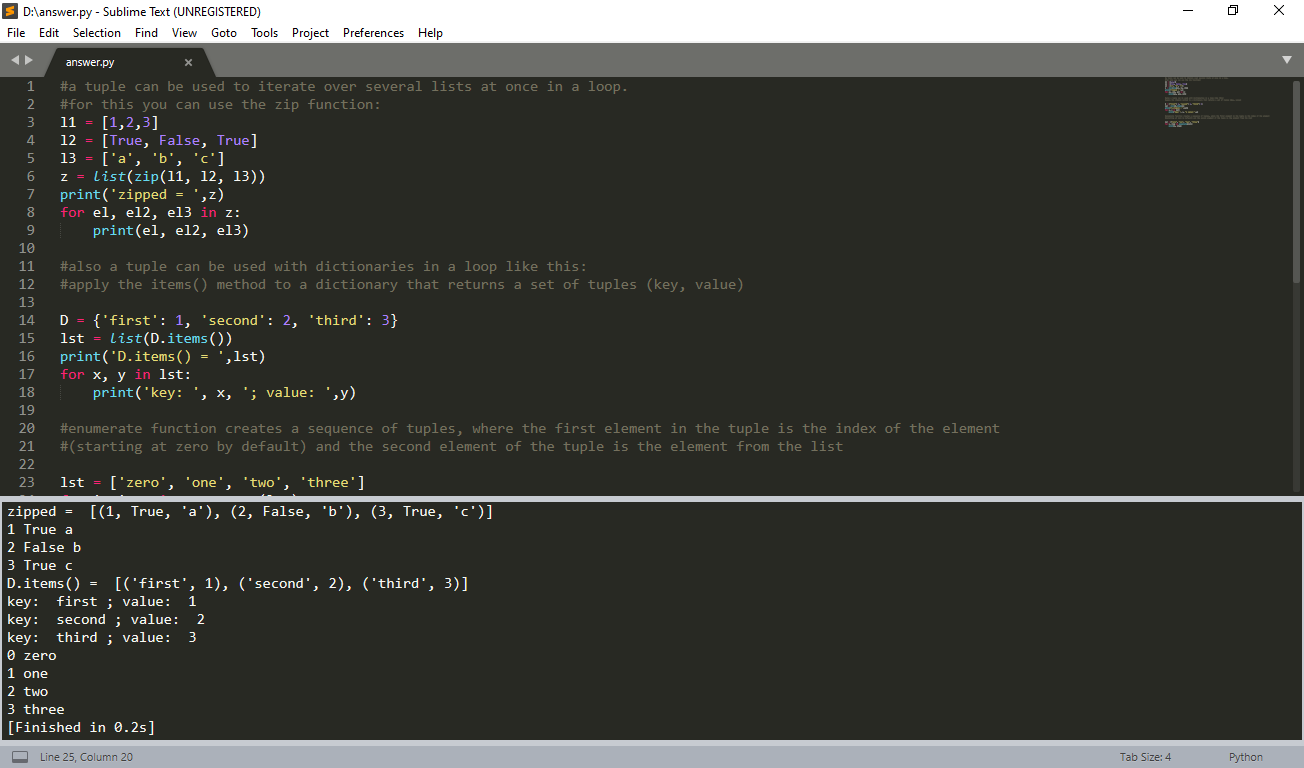Image resolution: width=1304 pixels, height=768 pixels.
Task: Click the tab scroll right arrow
Action: click(29, 61)
